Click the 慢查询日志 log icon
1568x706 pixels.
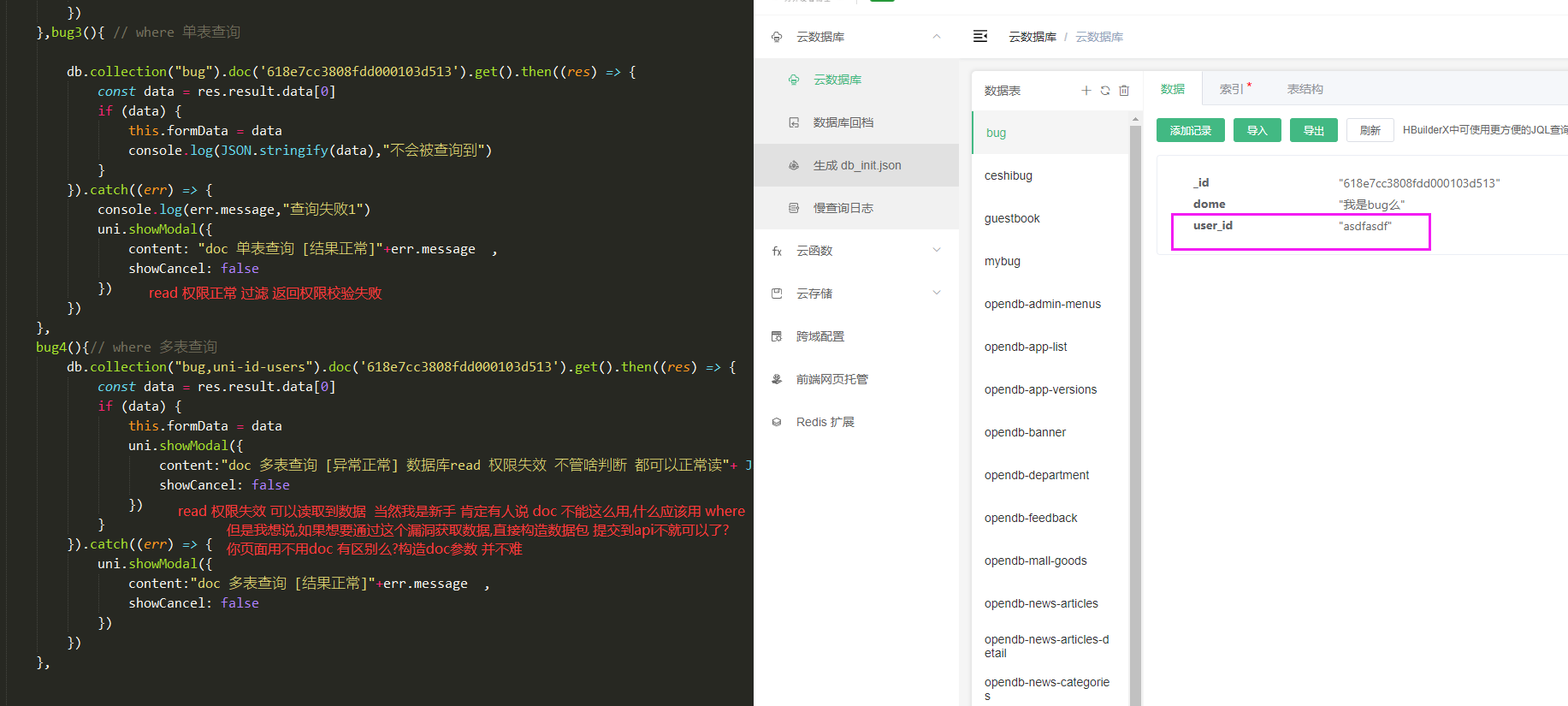coord(794,208)
